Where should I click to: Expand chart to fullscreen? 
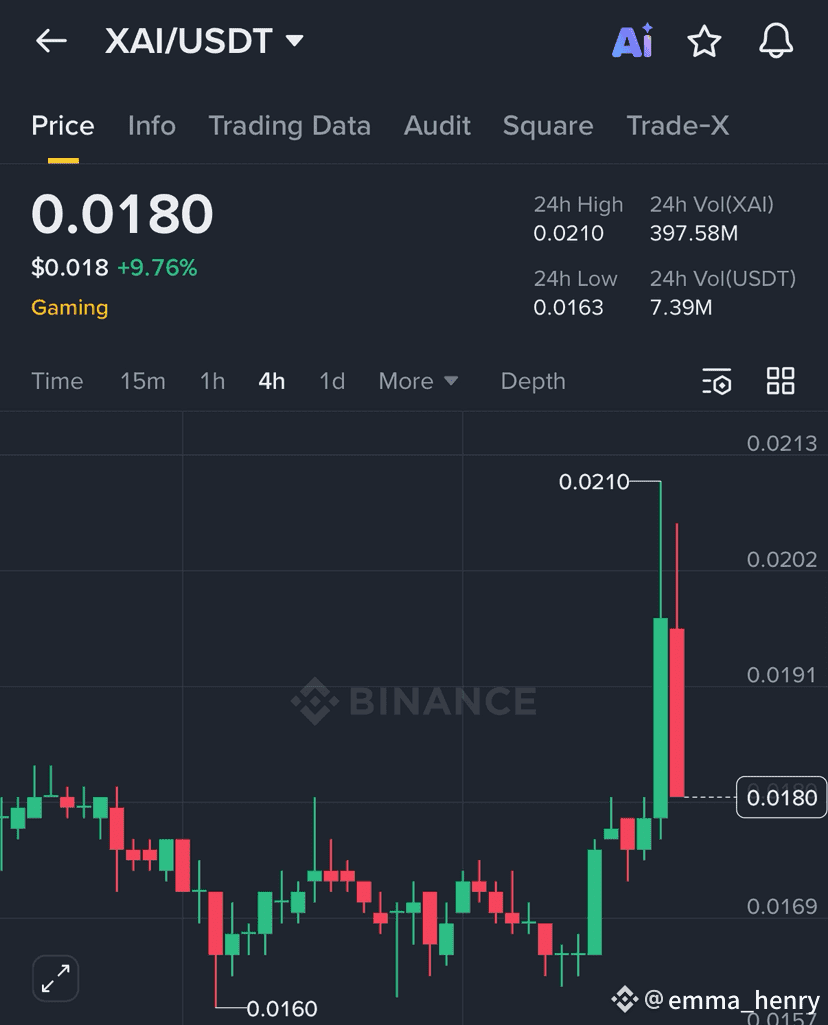point(56,979)
